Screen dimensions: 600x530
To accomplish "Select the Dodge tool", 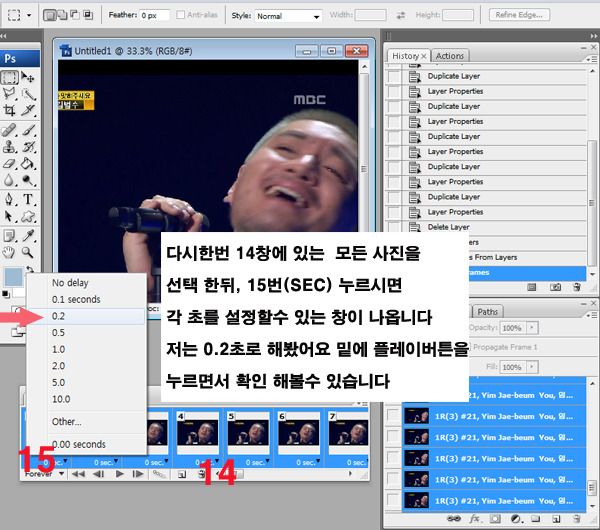I will point(28,180).
